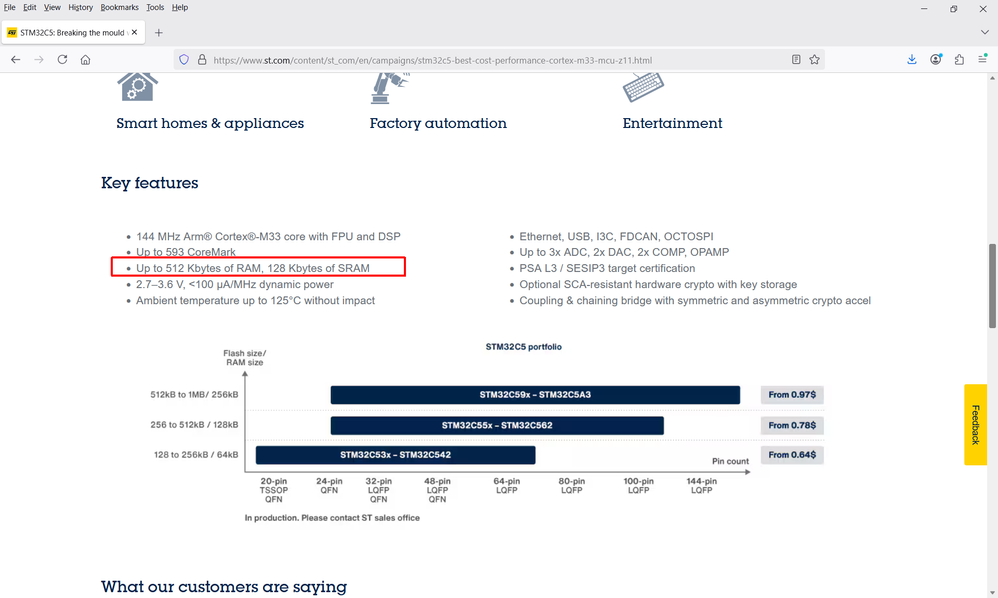The image size is (998, 598).
Task: Click the Factory automation robot arm icon
Action: coord(390,88)
